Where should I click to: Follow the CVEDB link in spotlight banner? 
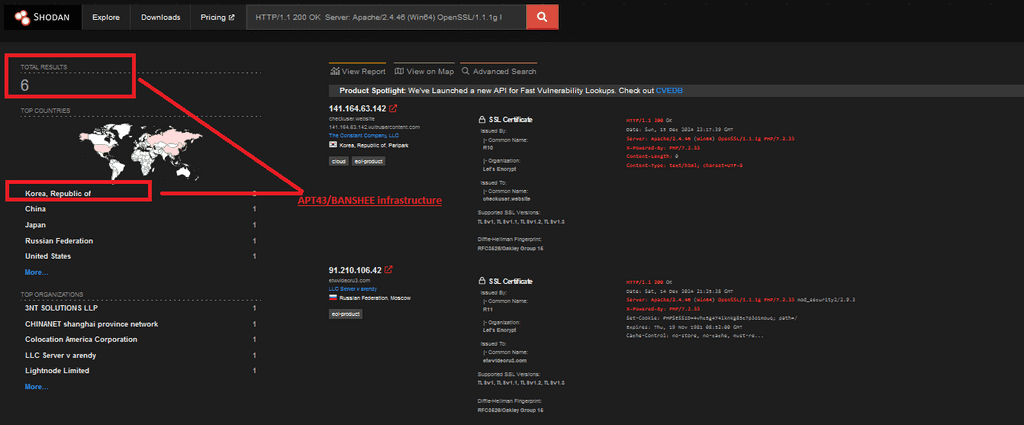(669, 91)
